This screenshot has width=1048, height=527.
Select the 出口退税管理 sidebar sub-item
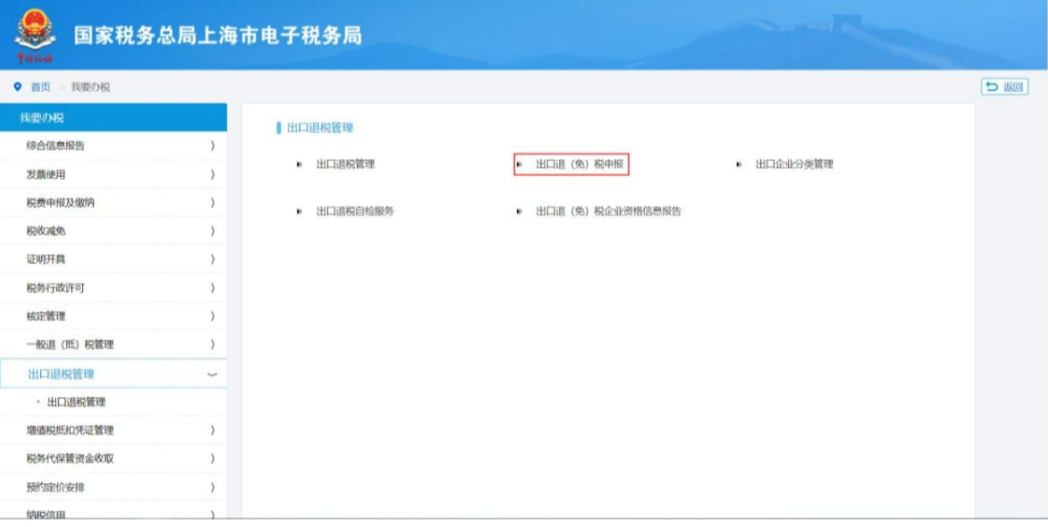point(76,403)
